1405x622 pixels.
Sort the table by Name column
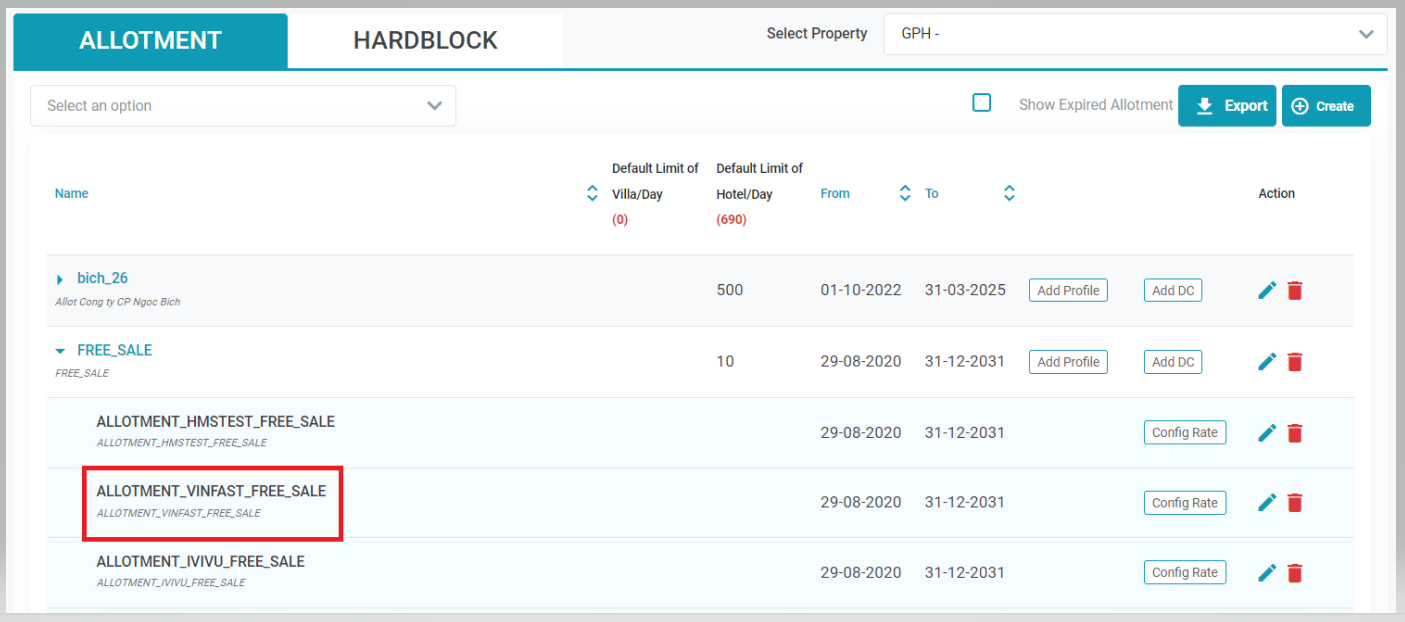(592, 194)
